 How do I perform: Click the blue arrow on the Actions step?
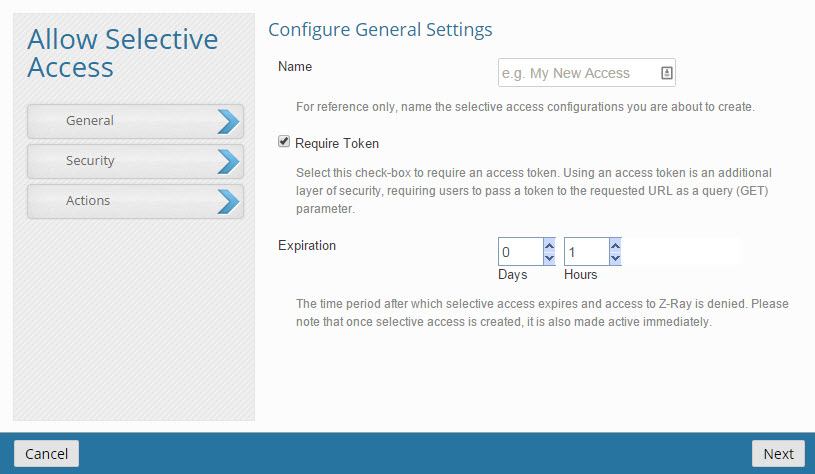tap(228, 201)
